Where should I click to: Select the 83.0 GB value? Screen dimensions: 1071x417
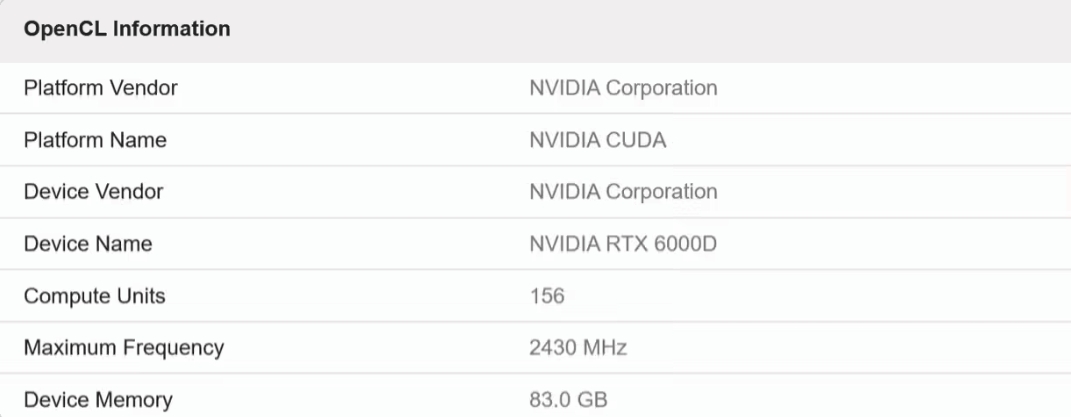pyautogui.click(x=567, y=400)
